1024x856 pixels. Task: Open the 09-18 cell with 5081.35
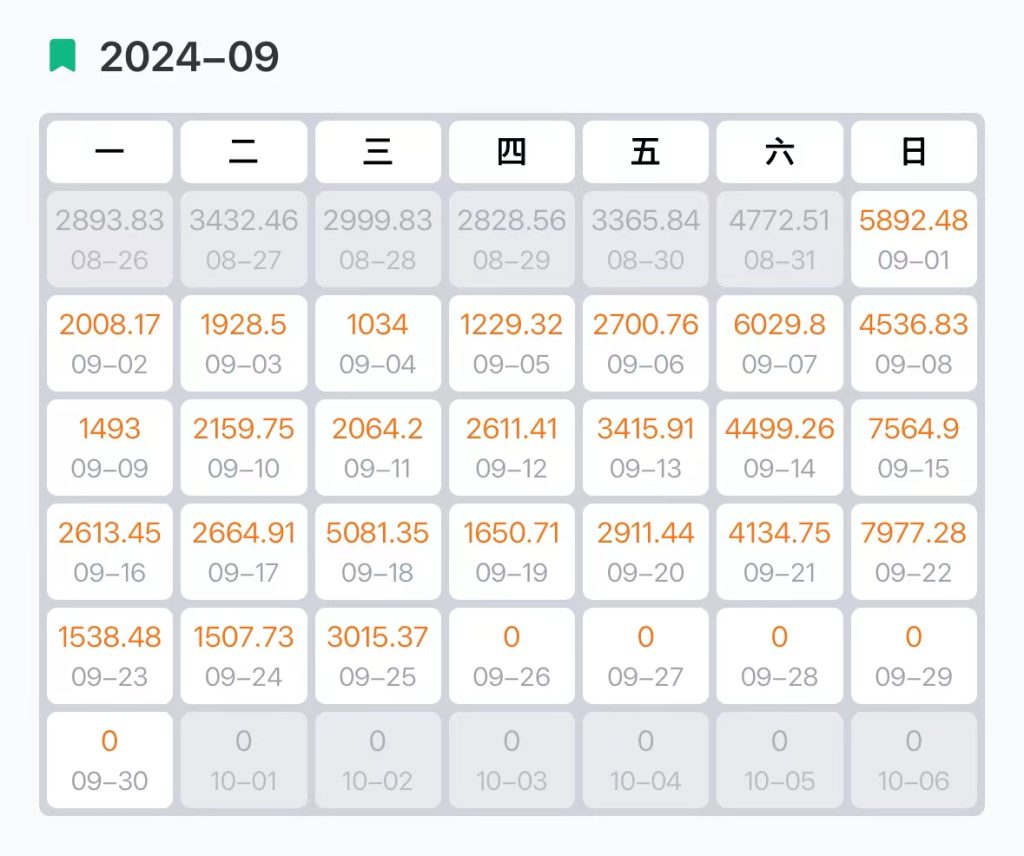[x=377, y=551]
